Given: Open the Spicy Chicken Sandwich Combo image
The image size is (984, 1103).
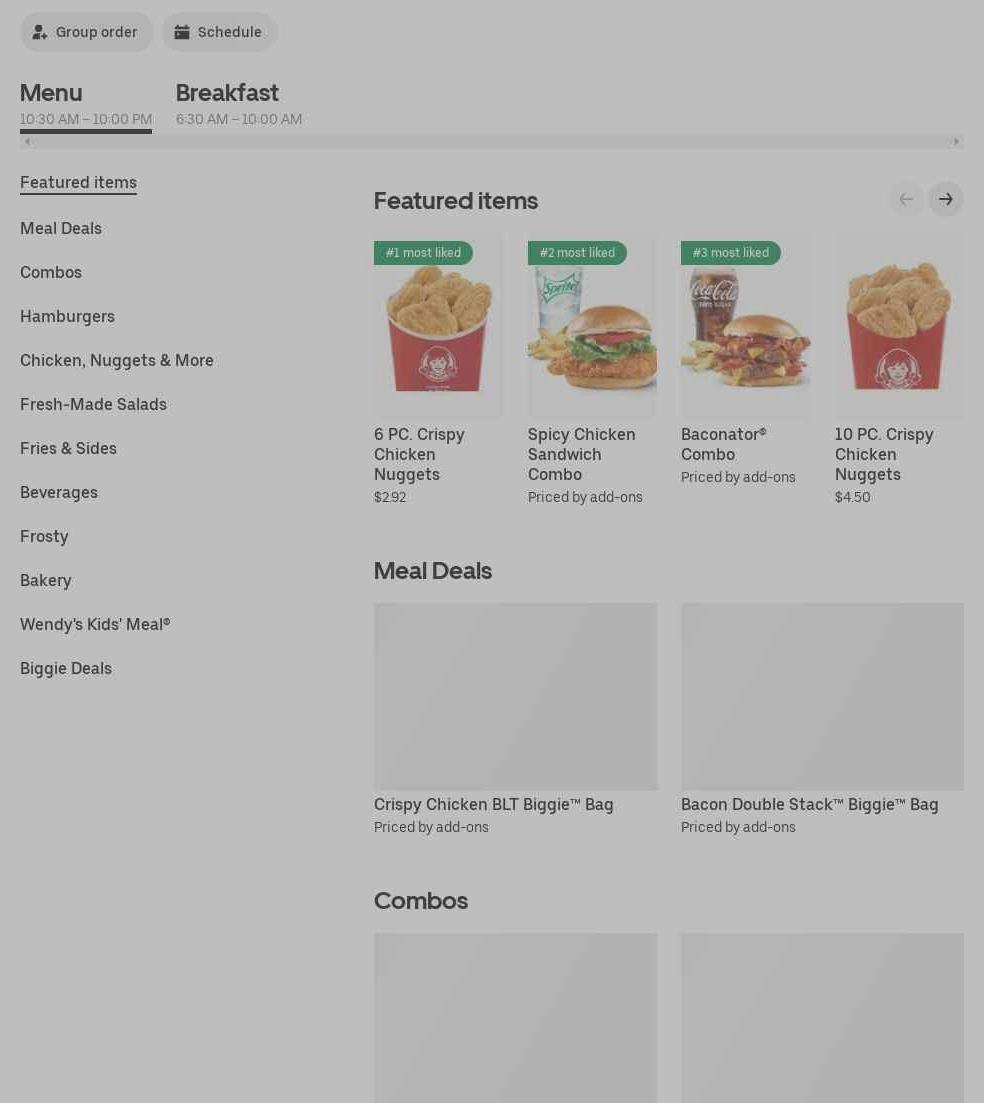Looking at the screenshot, I should pos(592,326).
